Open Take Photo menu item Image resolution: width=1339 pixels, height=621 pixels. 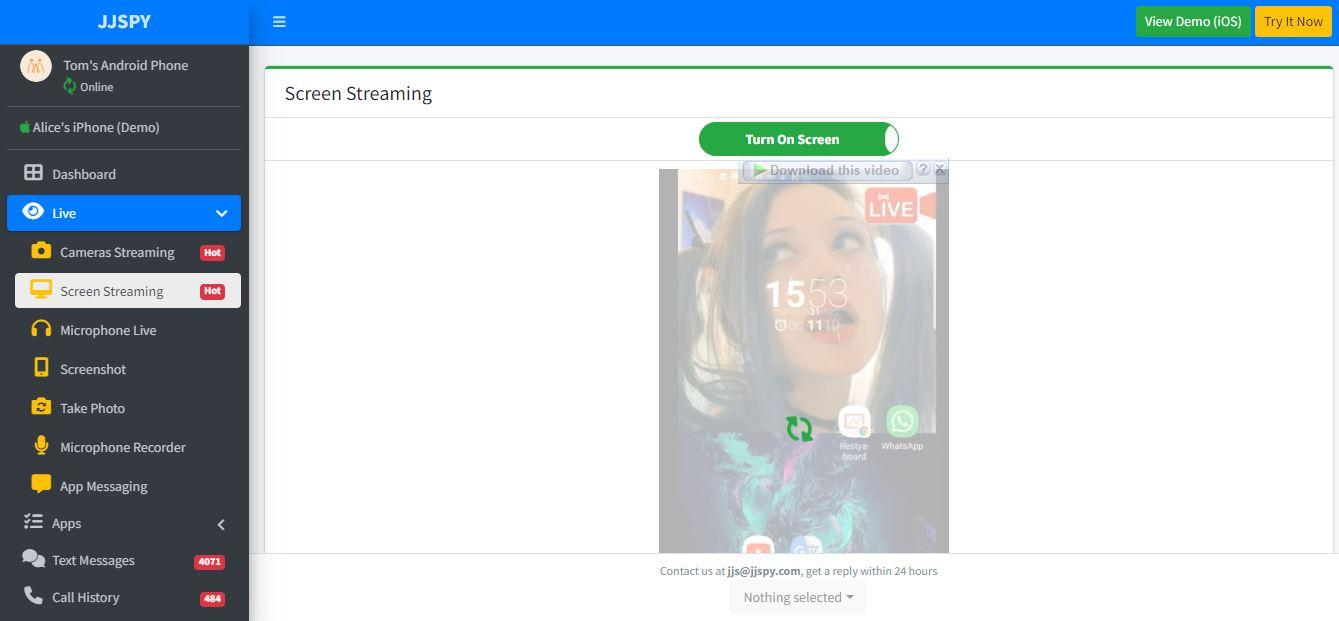point(128,408)
